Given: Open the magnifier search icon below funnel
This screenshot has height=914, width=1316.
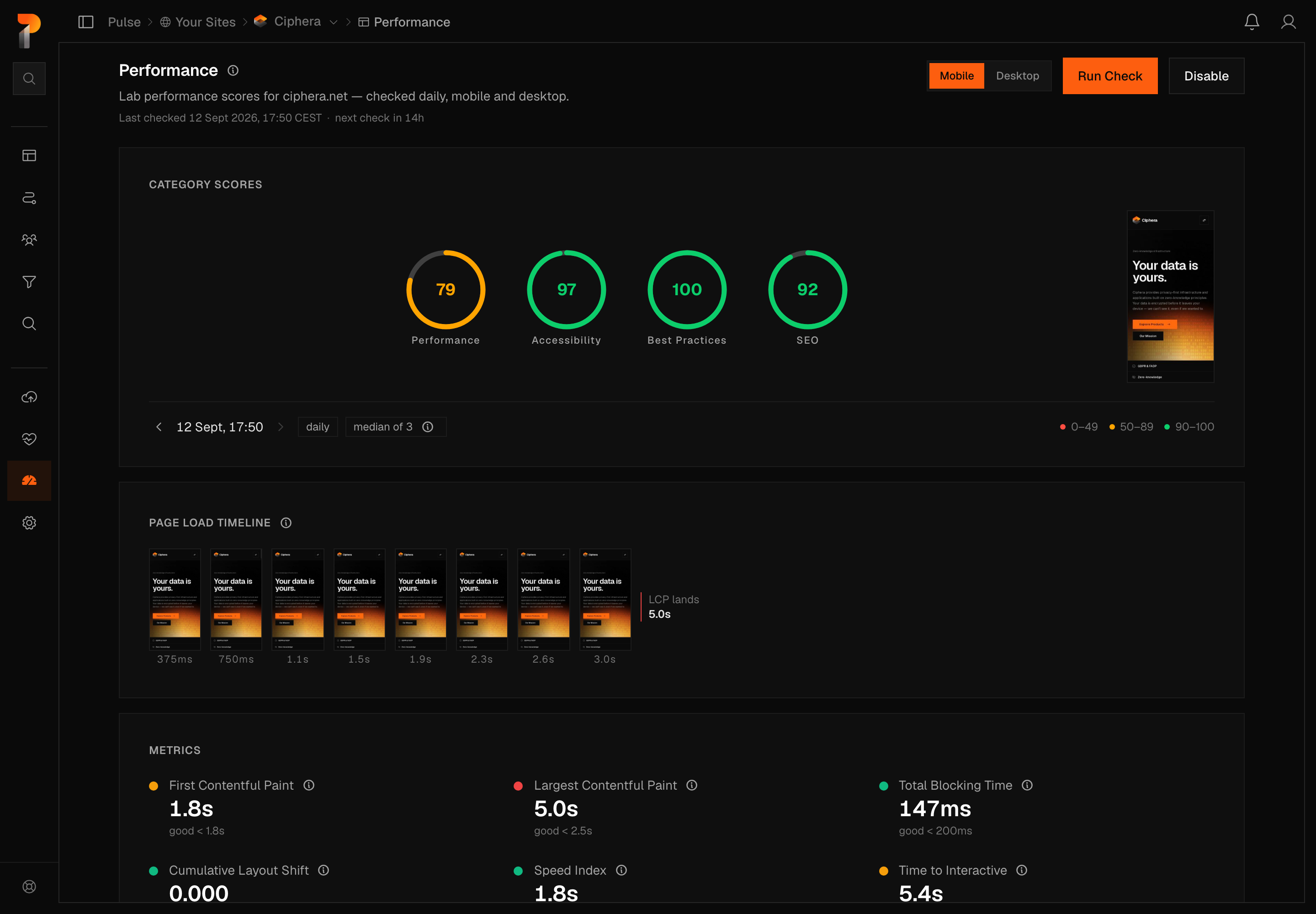Looking at the screenshot, I should tap(29, 324).
